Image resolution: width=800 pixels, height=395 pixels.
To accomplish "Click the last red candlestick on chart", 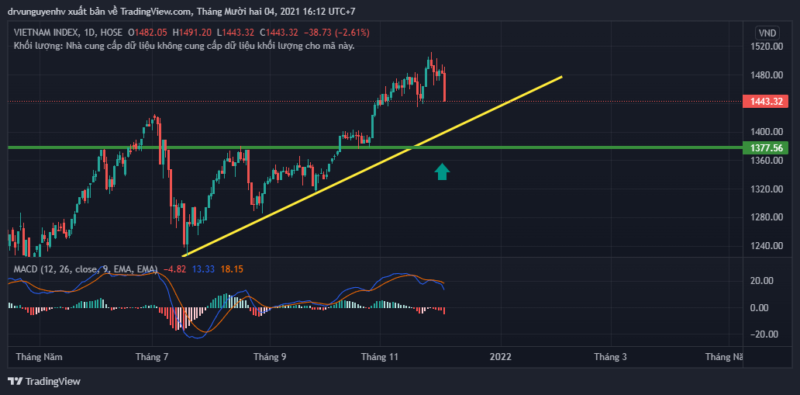I will (x=444, y=84).
